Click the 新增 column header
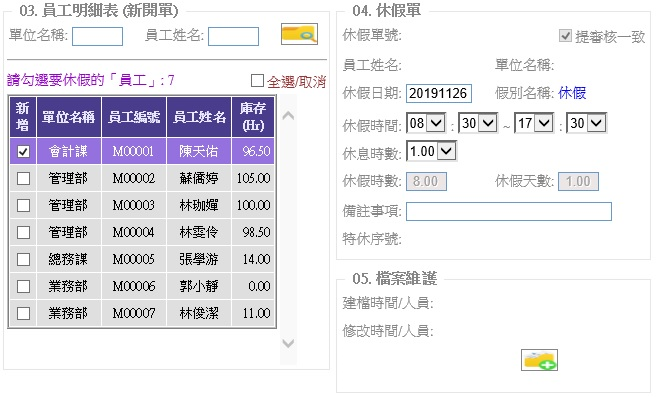The height and width of the screenshot is (397, 656). point(23,117)
